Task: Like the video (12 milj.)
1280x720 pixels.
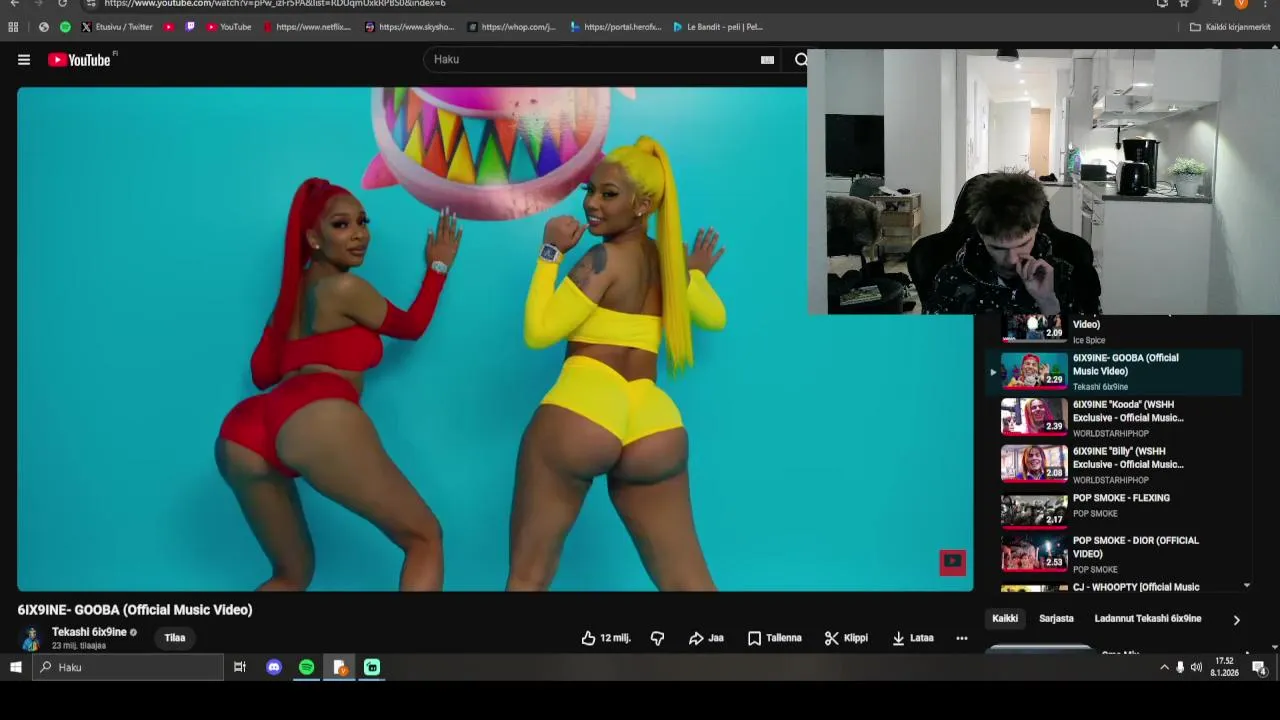Action: pos(606,638)
